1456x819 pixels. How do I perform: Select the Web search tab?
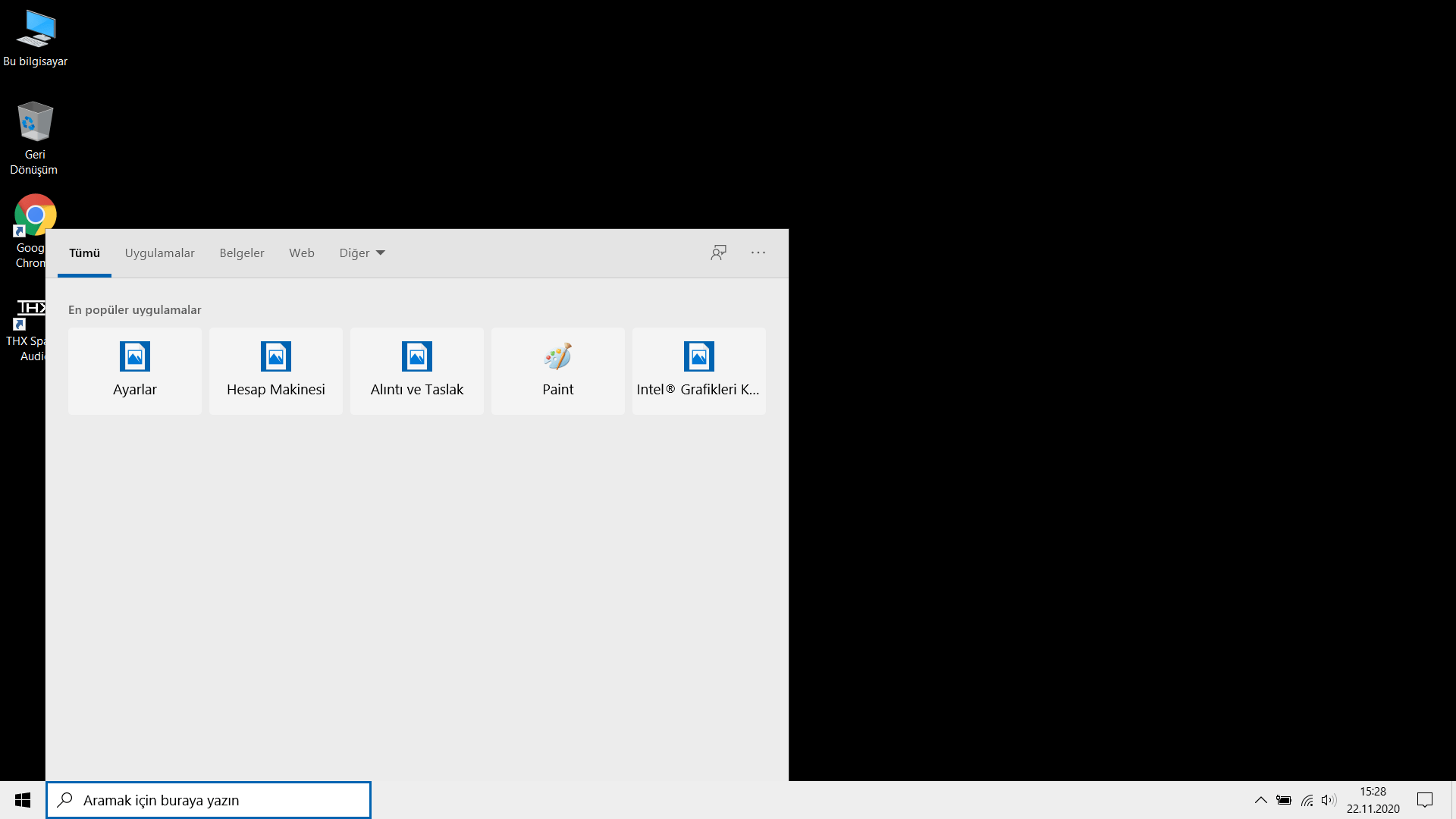301,253
